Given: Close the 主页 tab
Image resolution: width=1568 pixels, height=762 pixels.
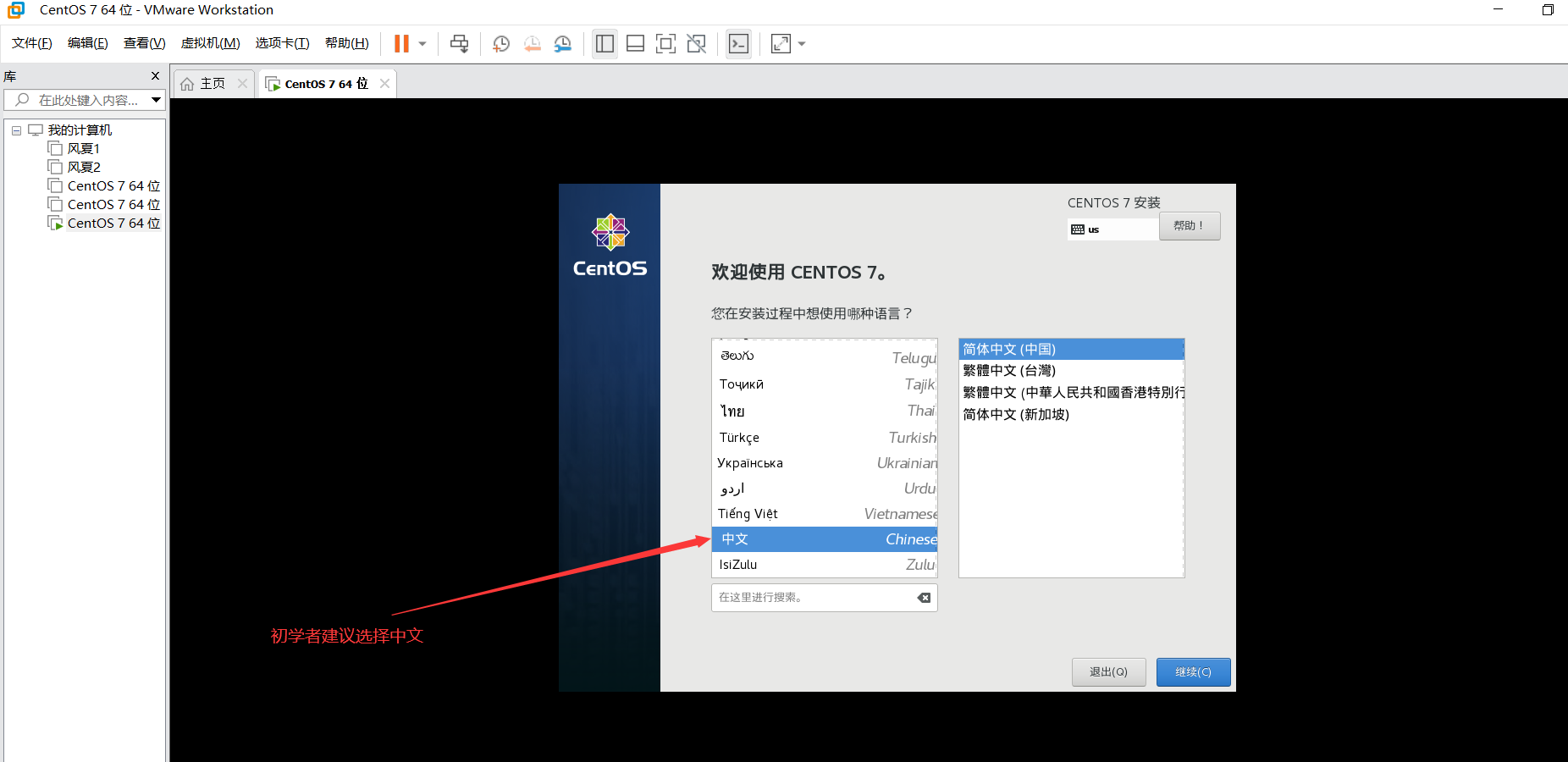Looking at the screenshot, I should click(x=242, y=83).
